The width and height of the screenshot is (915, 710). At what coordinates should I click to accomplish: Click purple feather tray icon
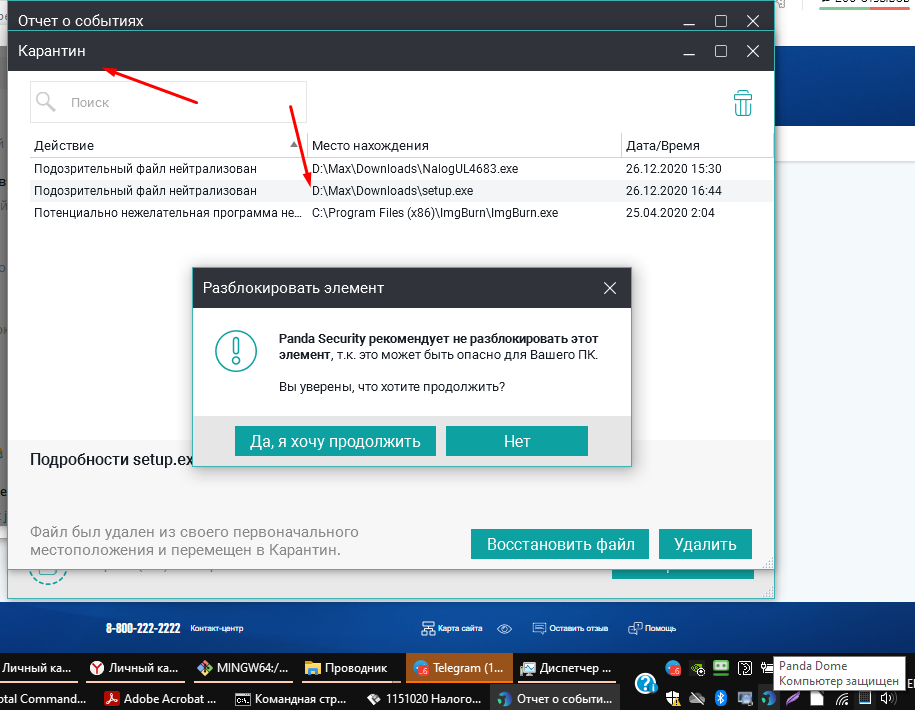click(792, 698)
